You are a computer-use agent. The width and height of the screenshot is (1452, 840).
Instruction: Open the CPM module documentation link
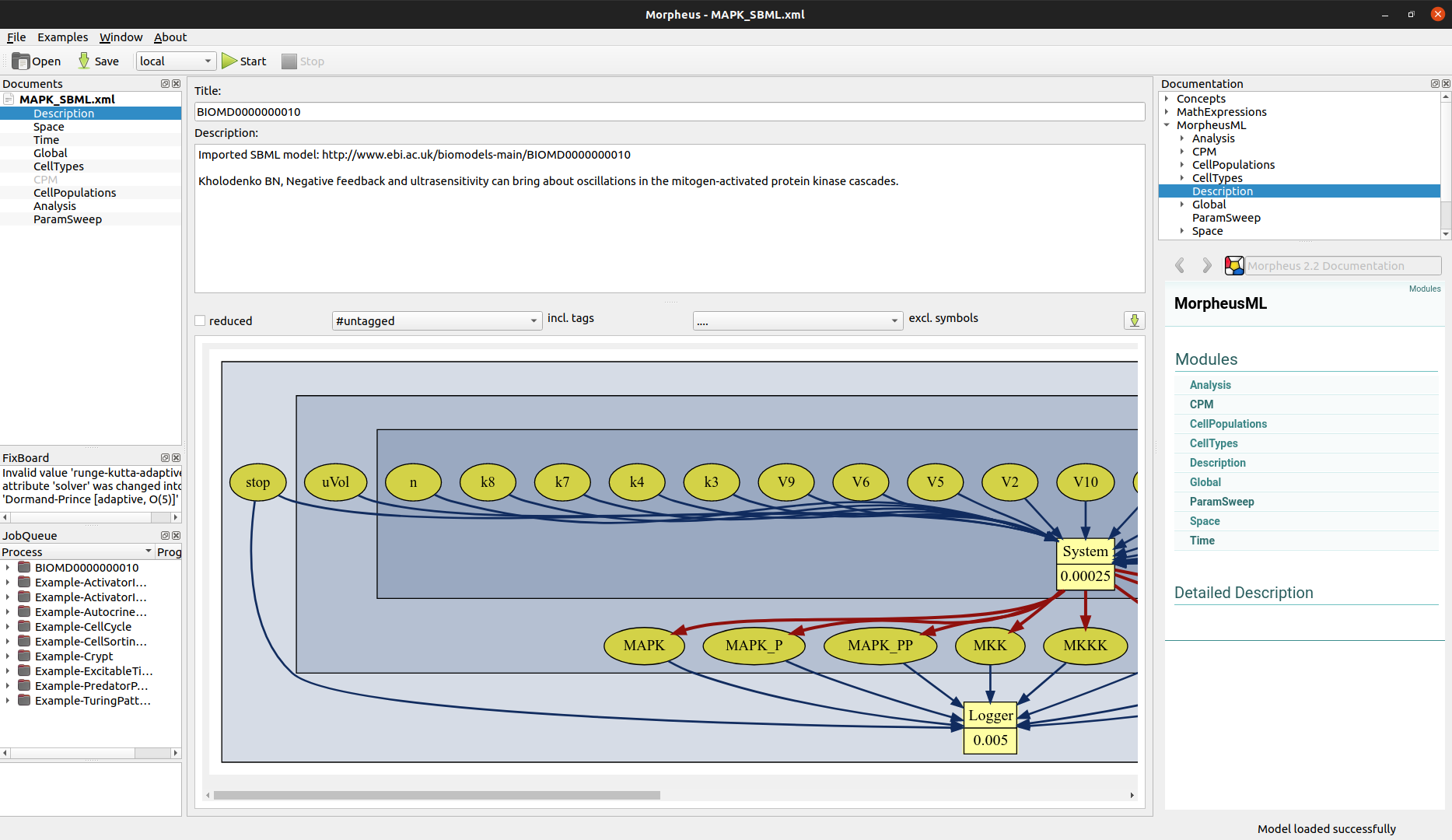pos(1202,404)
